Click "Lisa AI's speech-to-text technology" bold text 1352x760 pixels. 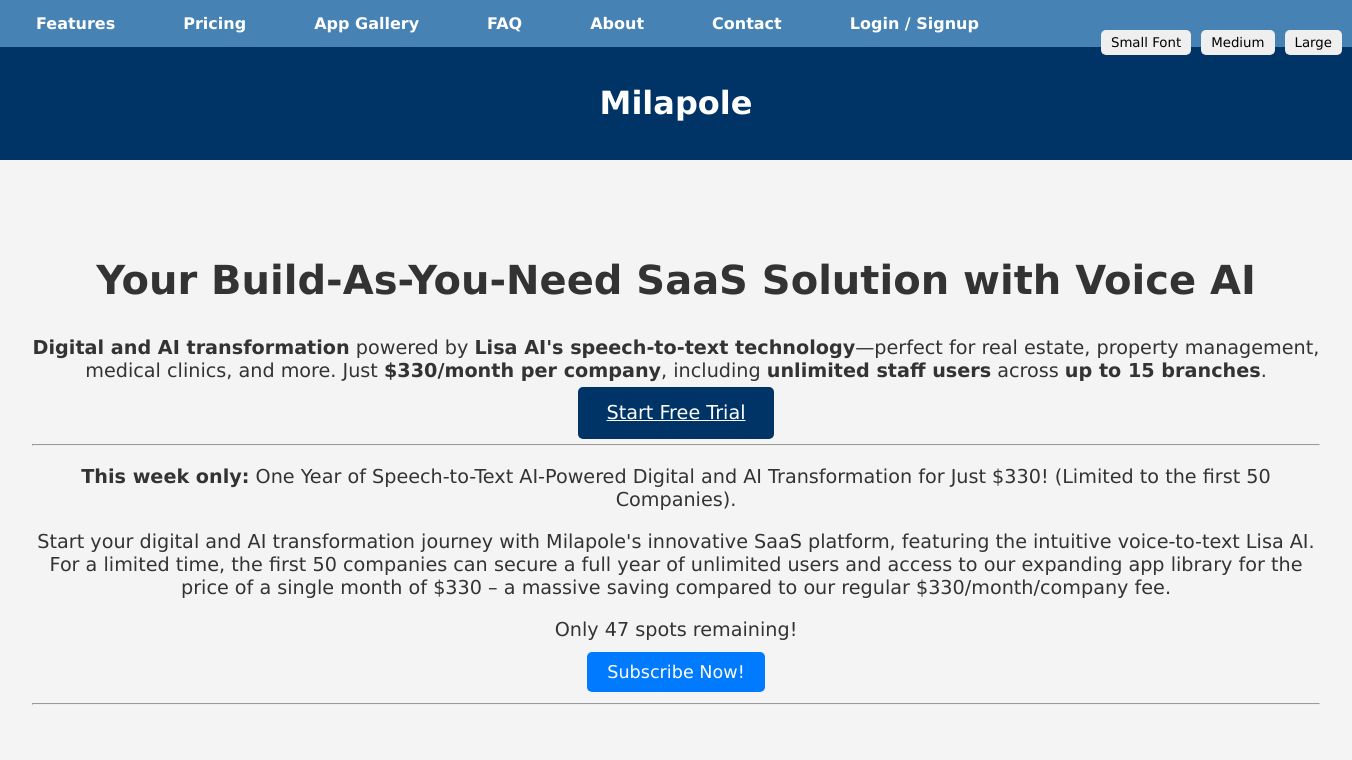[665, 347]
